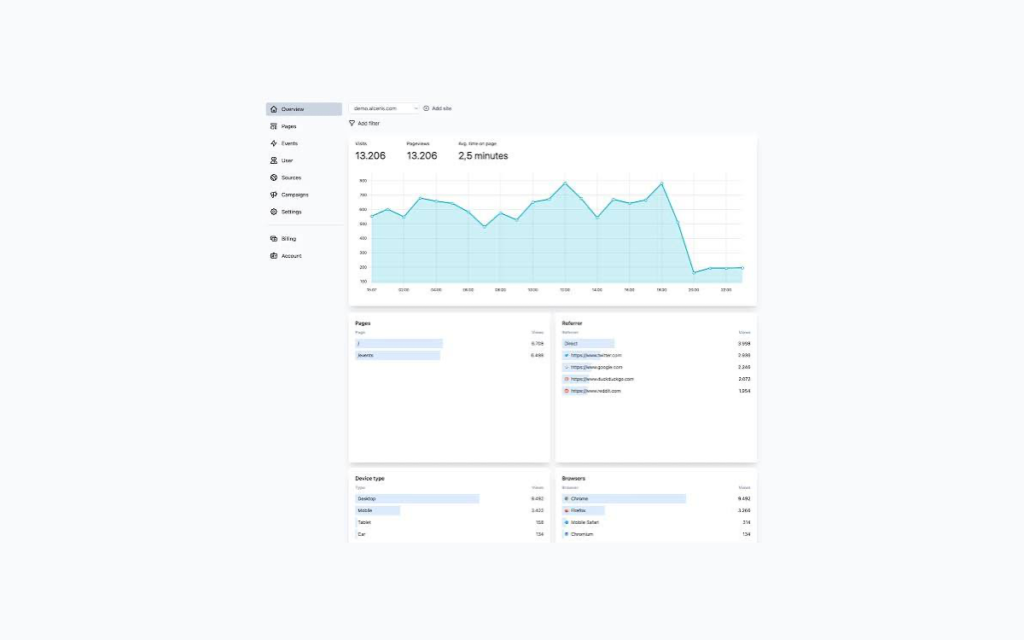1024x640 pixels.
Task: Click the chart peak point near 12:00
Action: 565,183
